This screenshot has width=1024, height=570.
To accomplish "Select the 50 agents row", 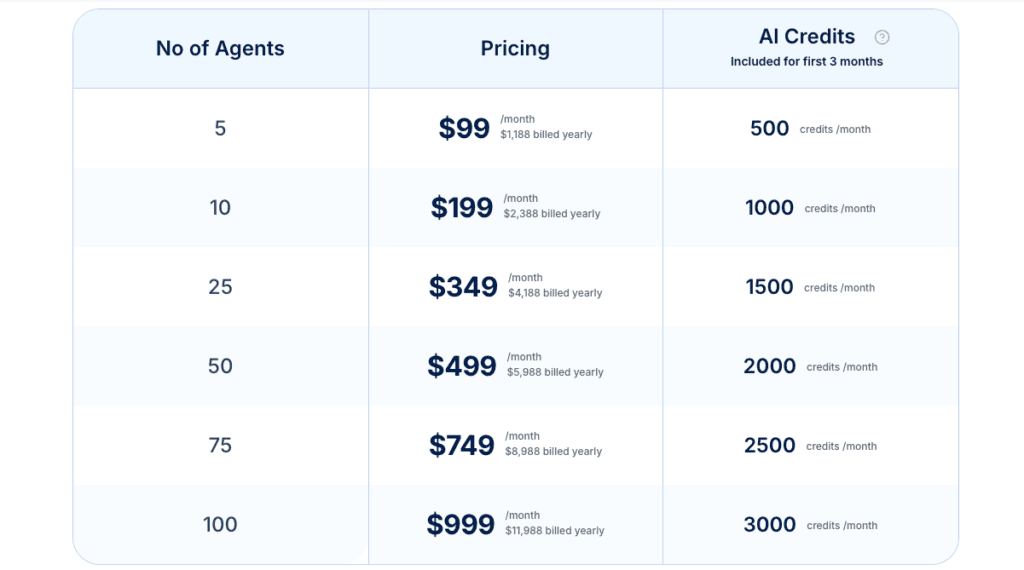I will [515, 366].
